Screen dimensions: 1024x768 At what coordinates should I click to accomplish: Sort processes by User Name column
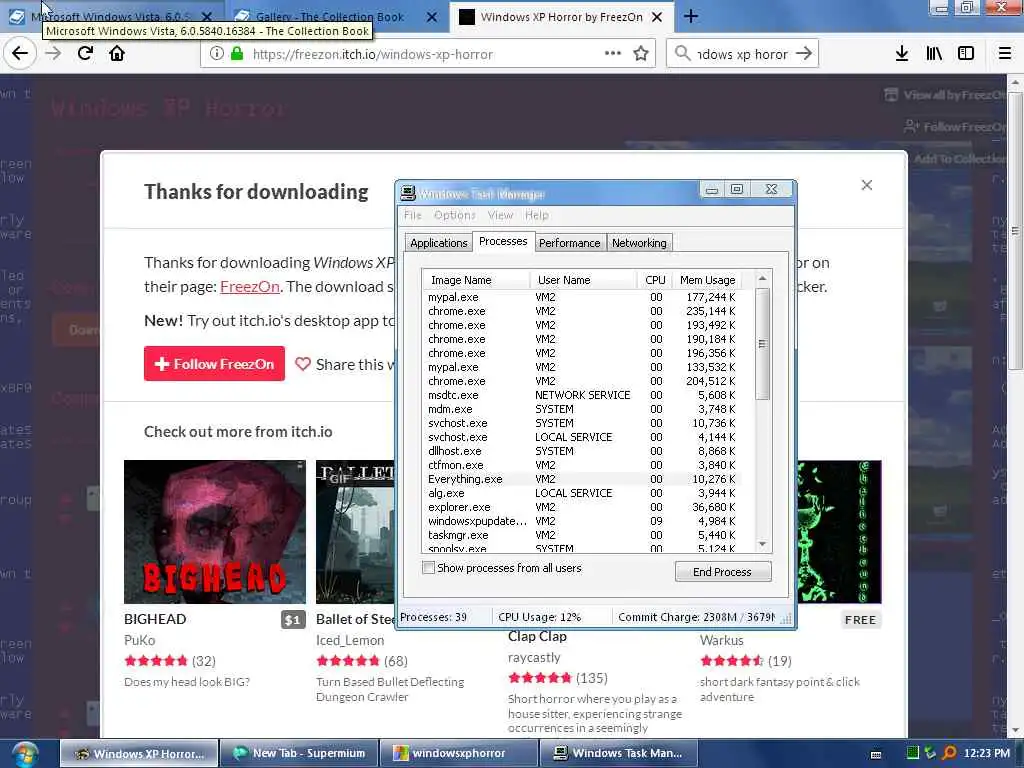[x=583, y=280]
